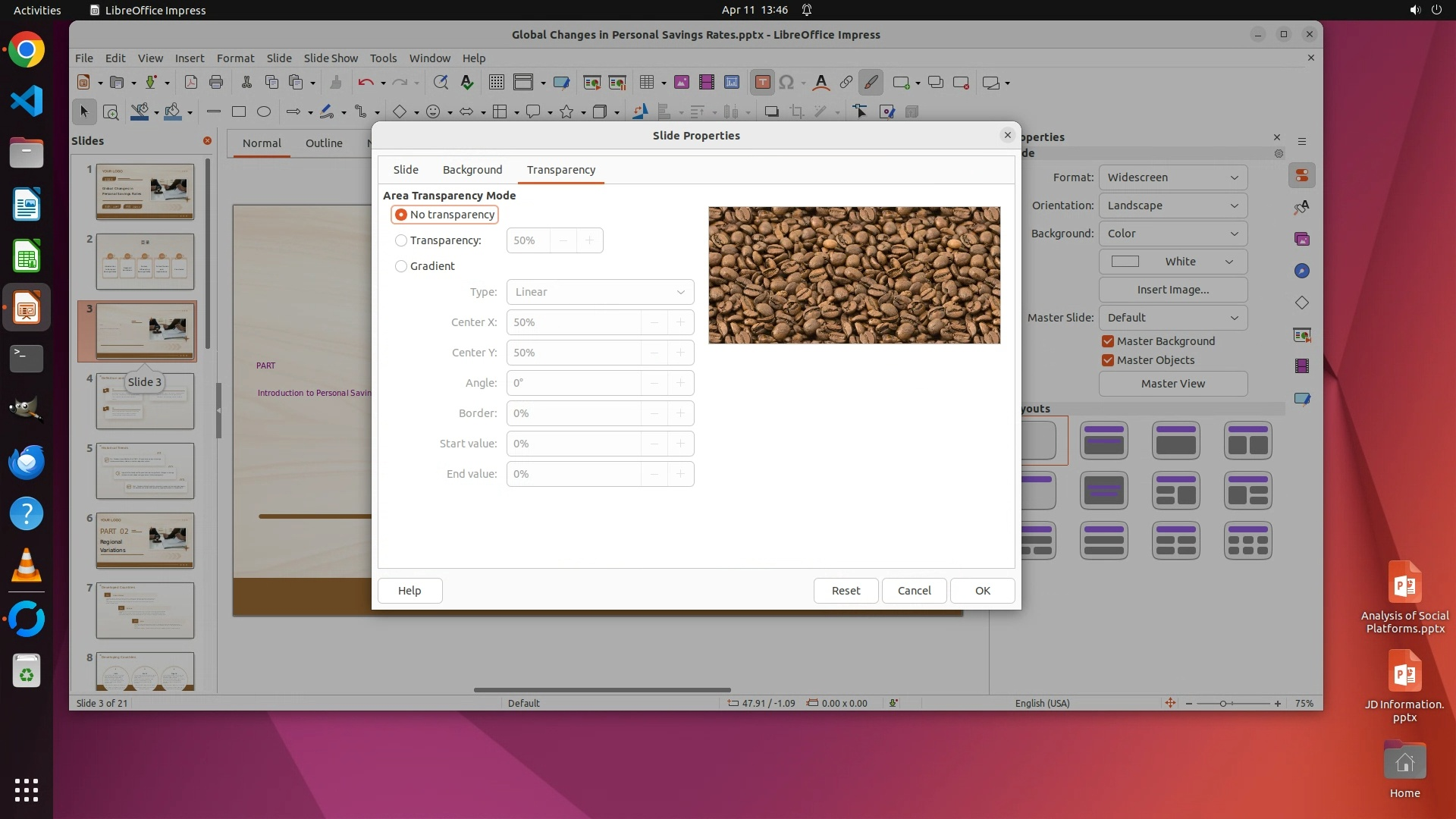Click the Insert Table grid icon
Image resolution: width=1456 pixels, height=819 pixels.
point(646,83)
